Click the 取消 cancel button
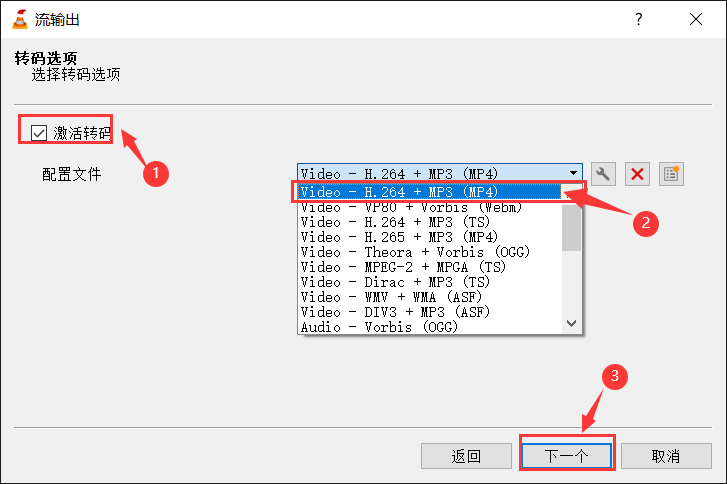This screenshot has width=727, height=484. pyautogui.click(x=666, y=456)
